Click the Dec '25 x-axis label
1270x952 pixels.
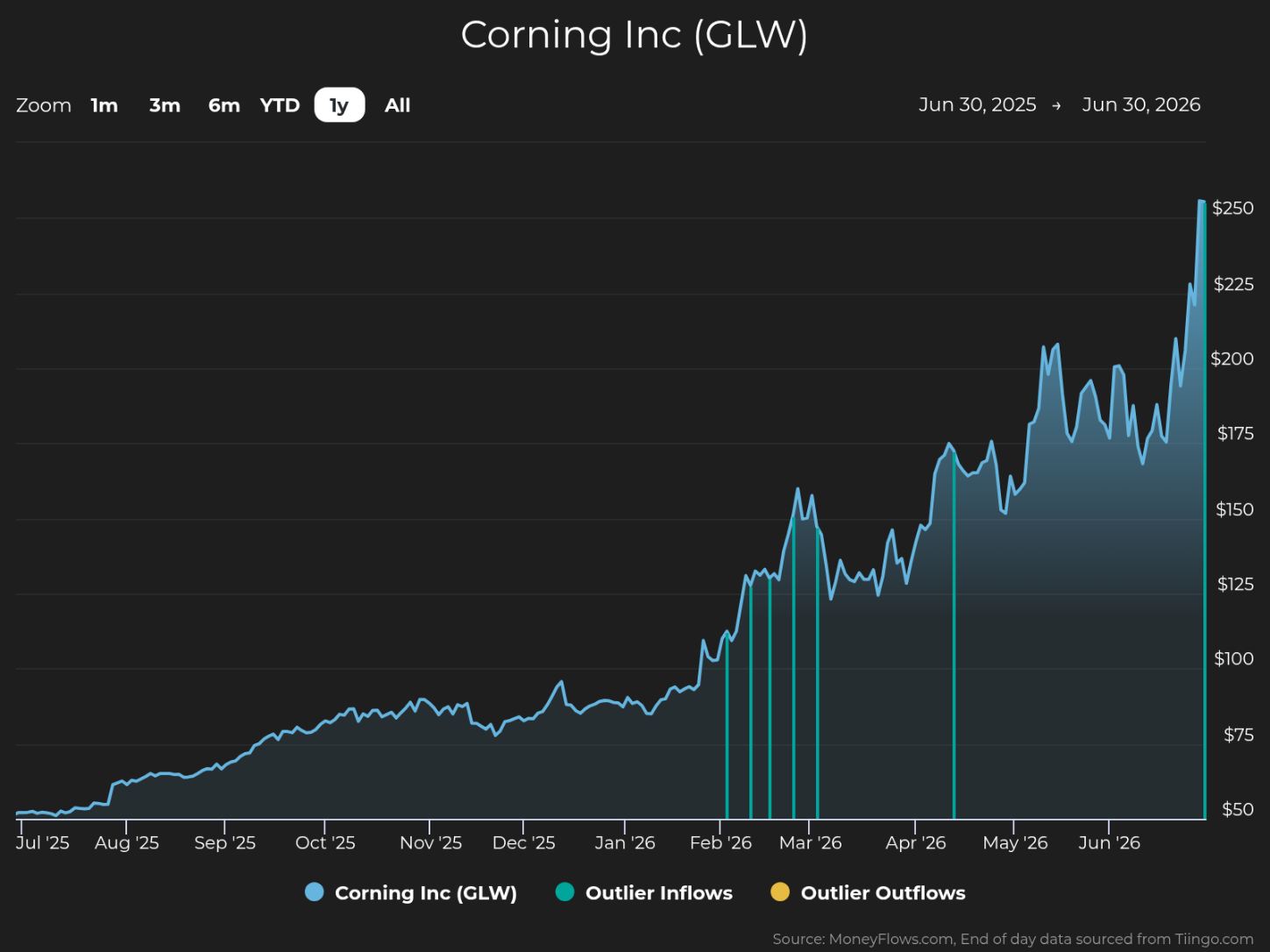click(524, 842)
